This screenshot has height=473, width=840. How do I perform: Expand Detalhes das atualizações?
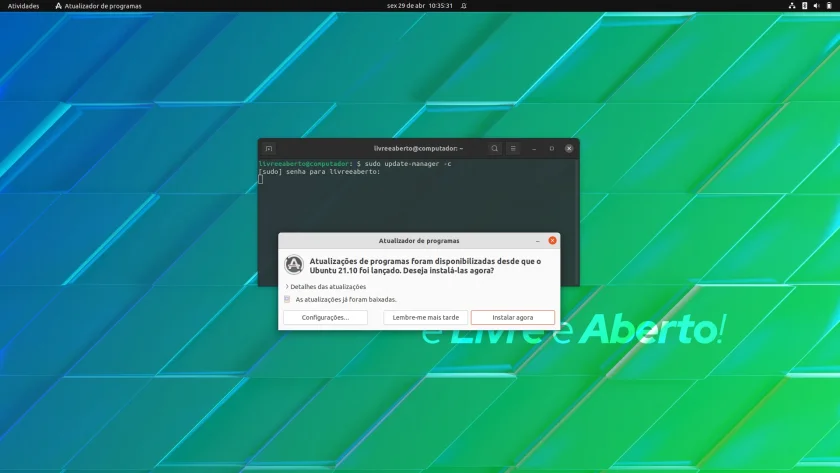click(x=325, y=287)
